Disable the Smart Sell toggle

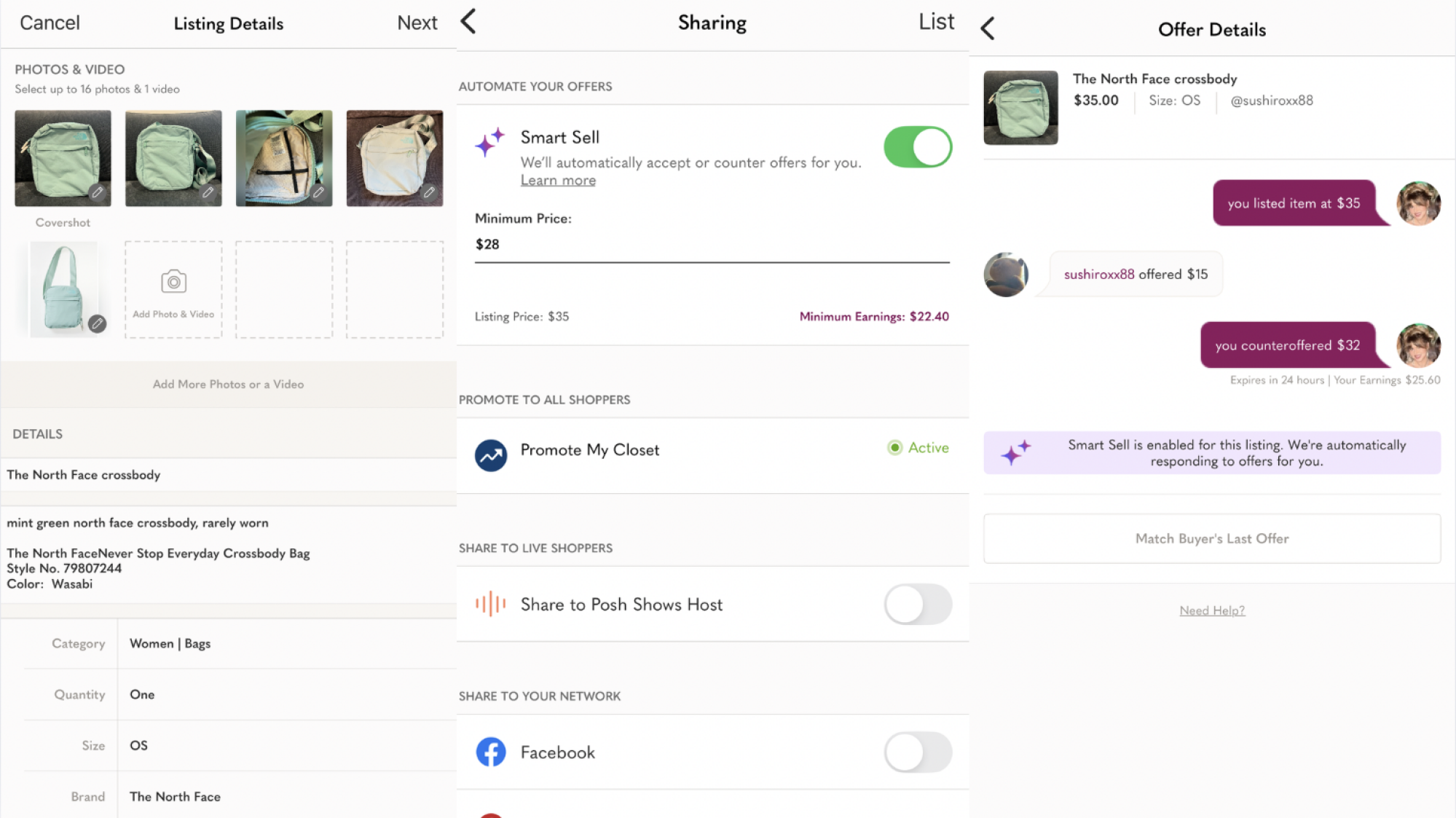coord(917,147)
